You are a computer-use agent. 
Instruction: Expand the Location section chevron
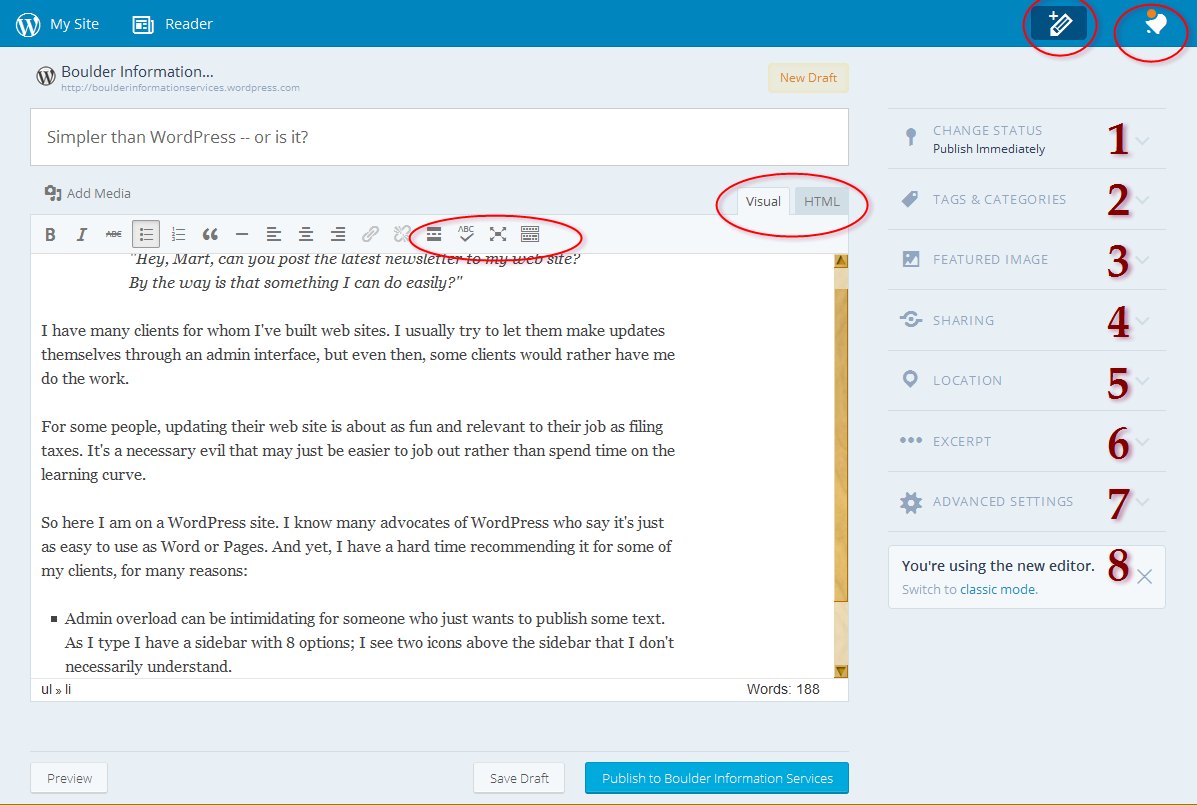(1143, 381)
